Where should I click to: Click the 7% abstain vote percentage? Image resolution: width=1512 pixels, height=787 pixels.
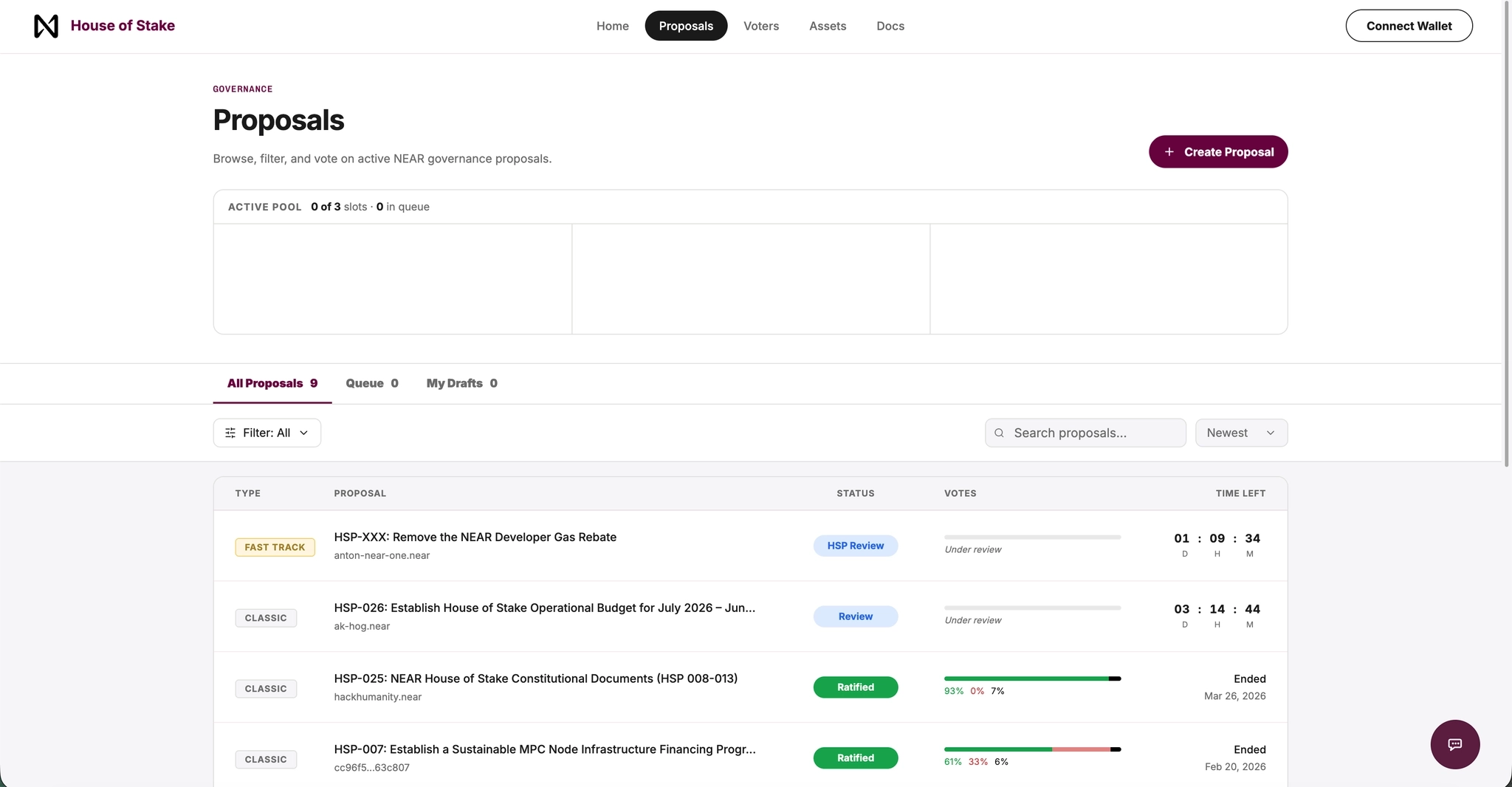(x=997, y=692)
